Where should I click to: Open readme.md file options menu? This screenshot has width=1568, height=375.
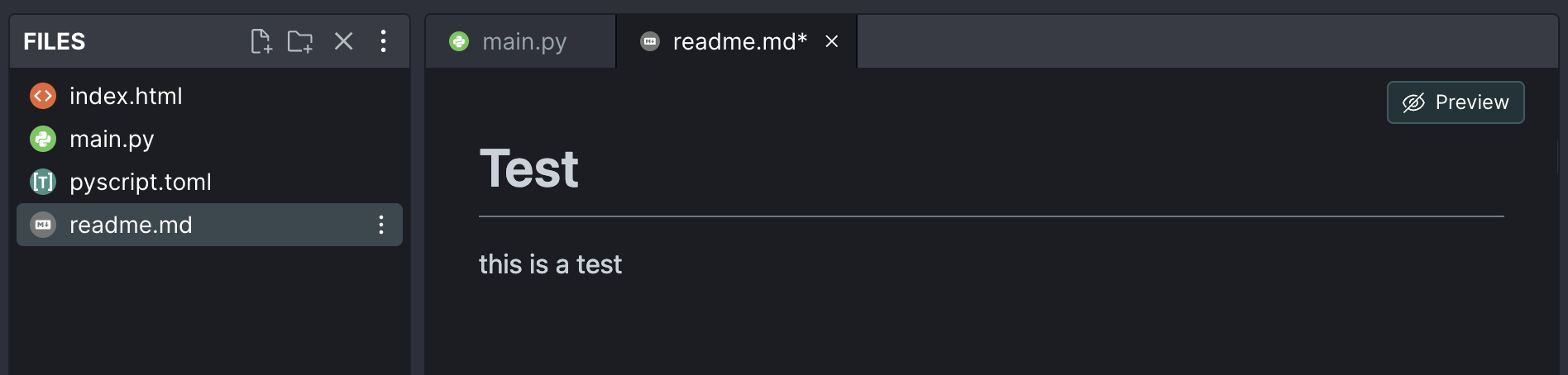[x=381, y=225]
